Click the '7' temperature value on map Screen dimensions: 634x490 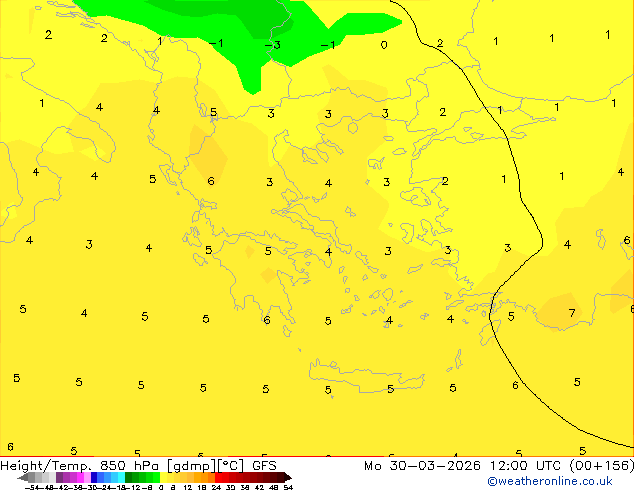click(572, 313)
